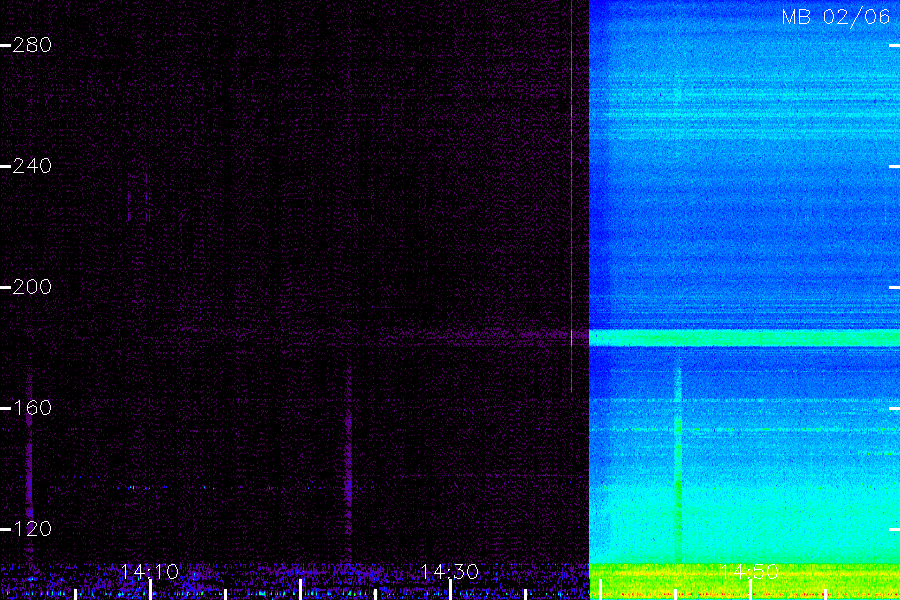The width and height of the screenshot is (900, 600).
Task: Click the MB 02/06 date label
Action: point(836,17)
